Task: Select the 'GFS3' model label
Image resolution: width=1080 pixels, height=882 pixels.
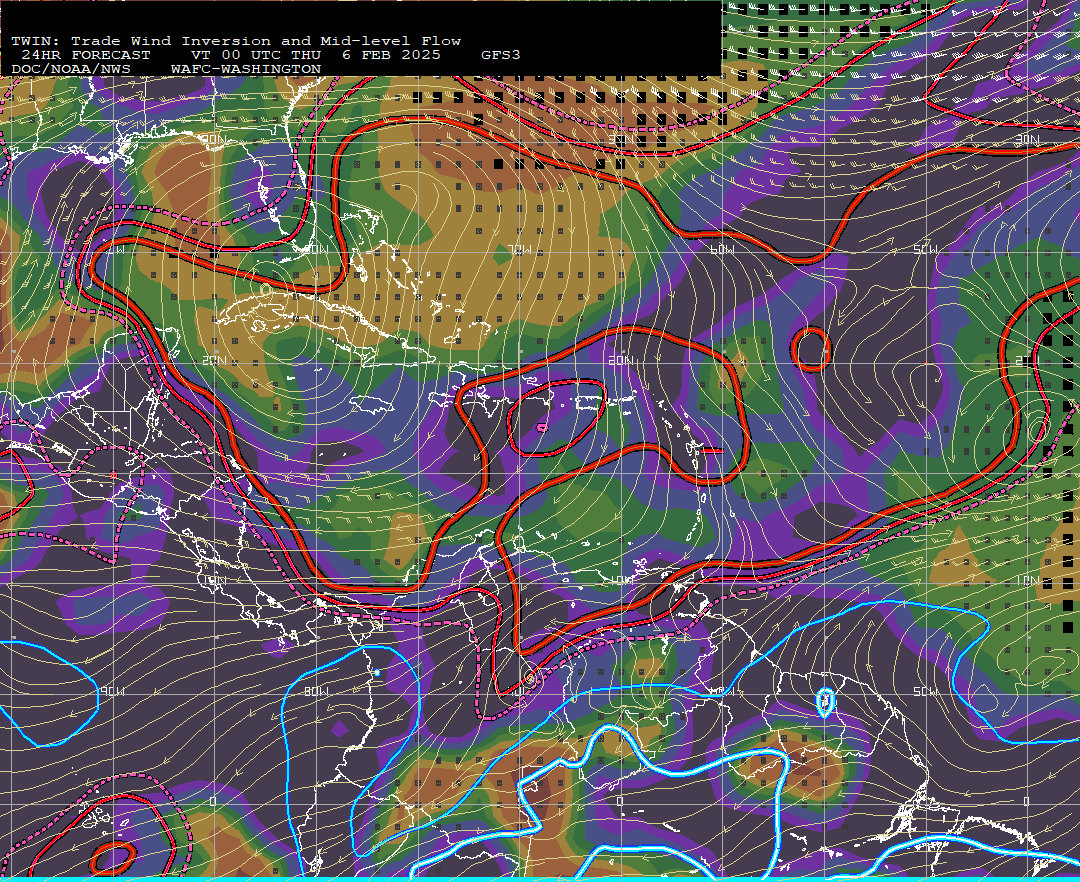Action: click(500, 55)
